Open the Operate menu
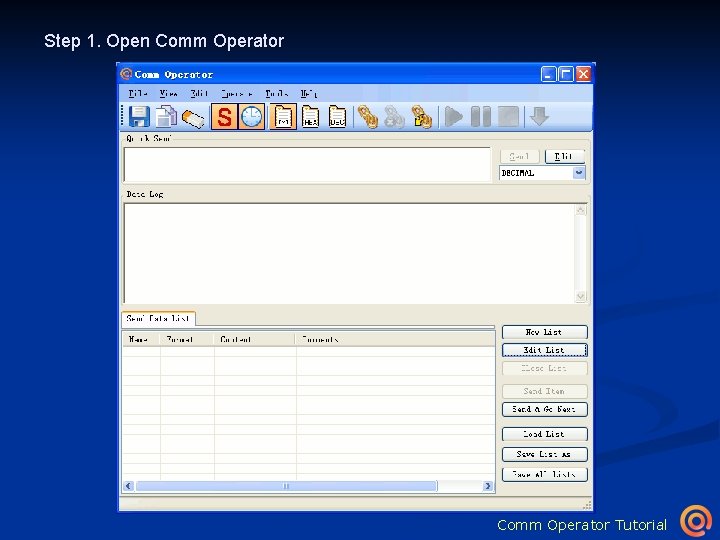This screenshot has height=540, width=720. [x=237, y=94]
